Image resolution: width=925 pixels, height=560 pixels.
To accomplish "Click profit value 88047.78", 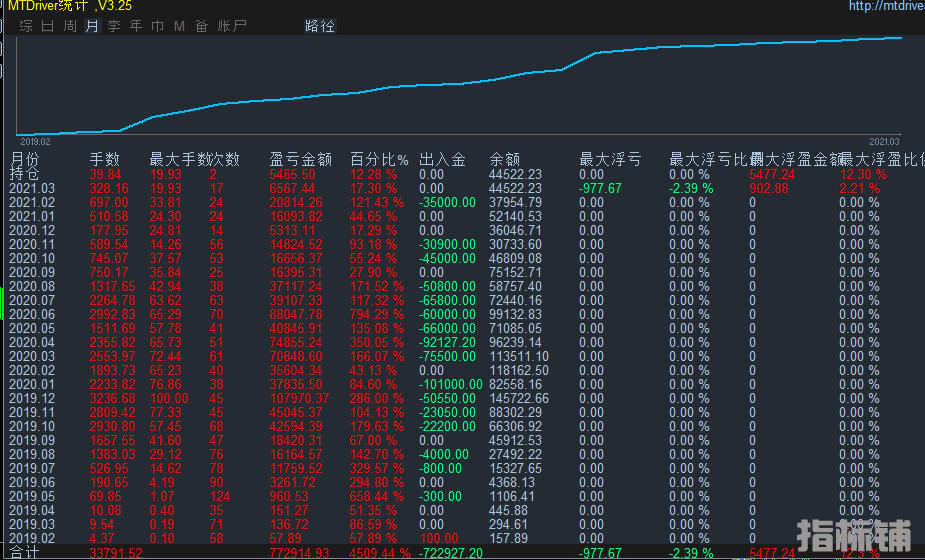I will [296, 315].
